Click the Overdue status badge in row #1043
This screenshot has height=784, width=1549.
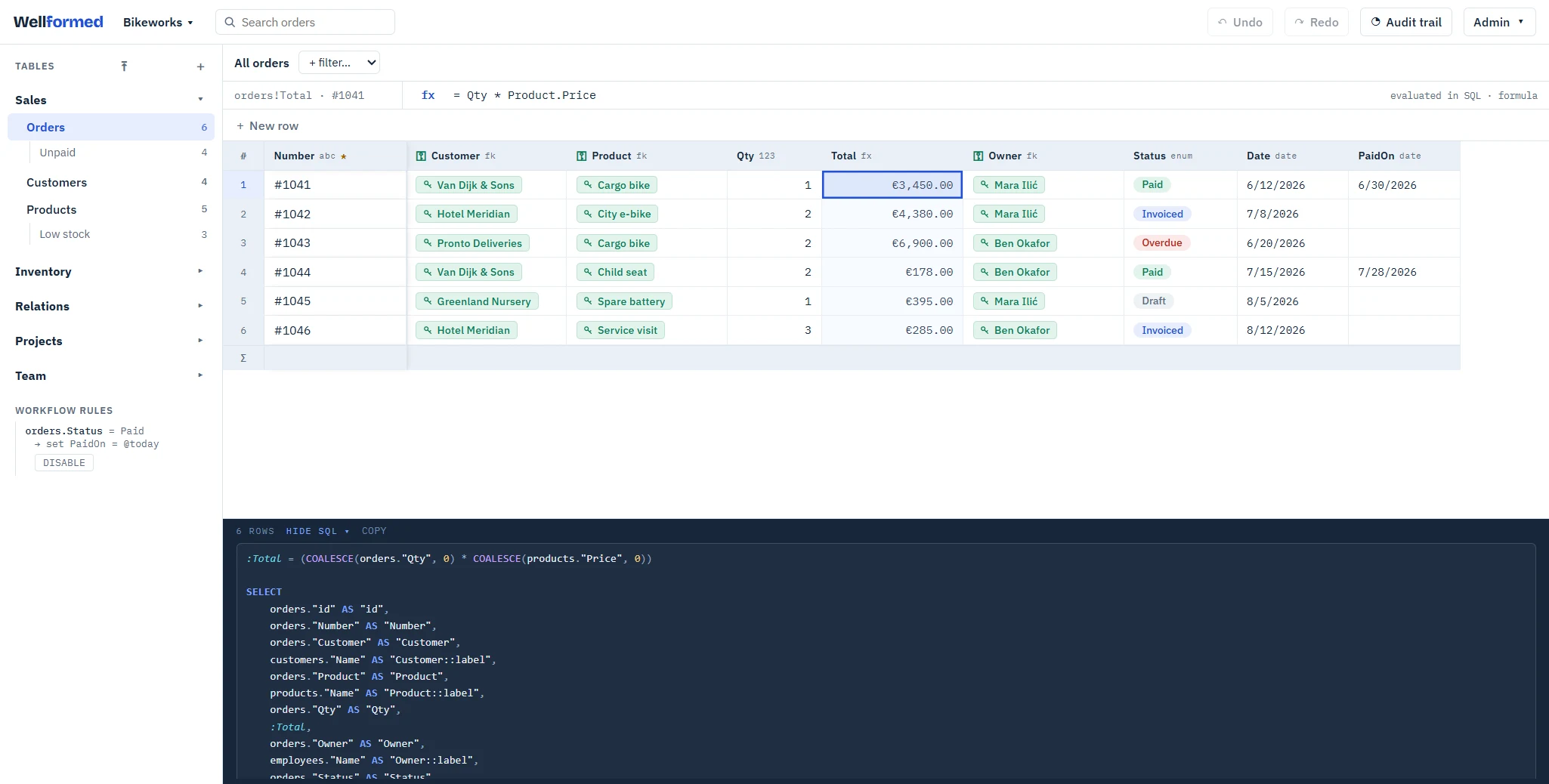tap(1161, 243)
